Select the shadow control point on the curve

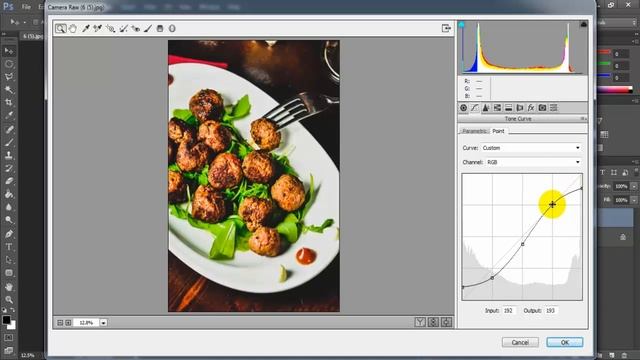pos(492,278)
